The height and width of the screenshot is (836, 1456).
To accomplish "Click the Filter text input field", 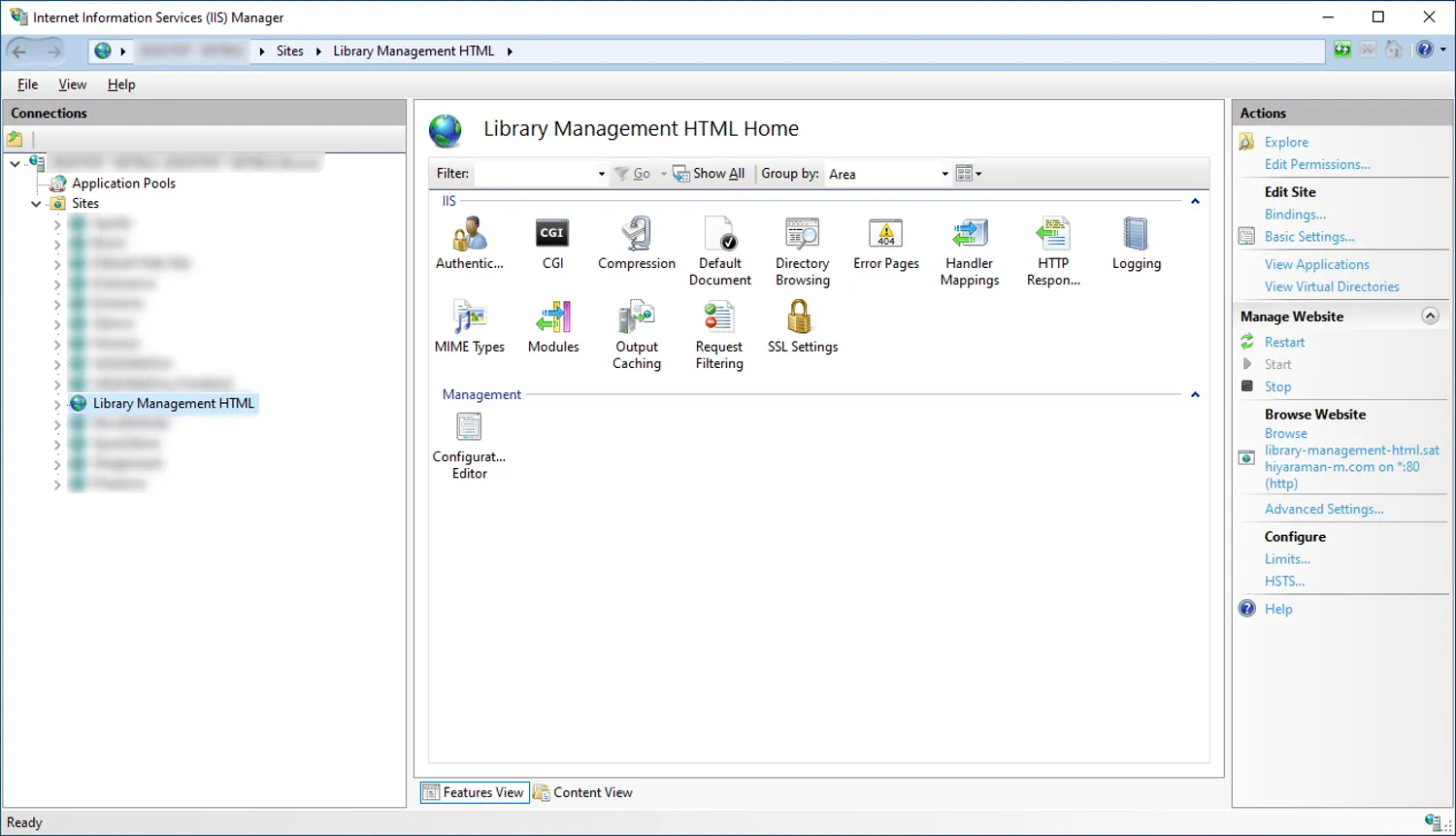I will coord(533,174).
